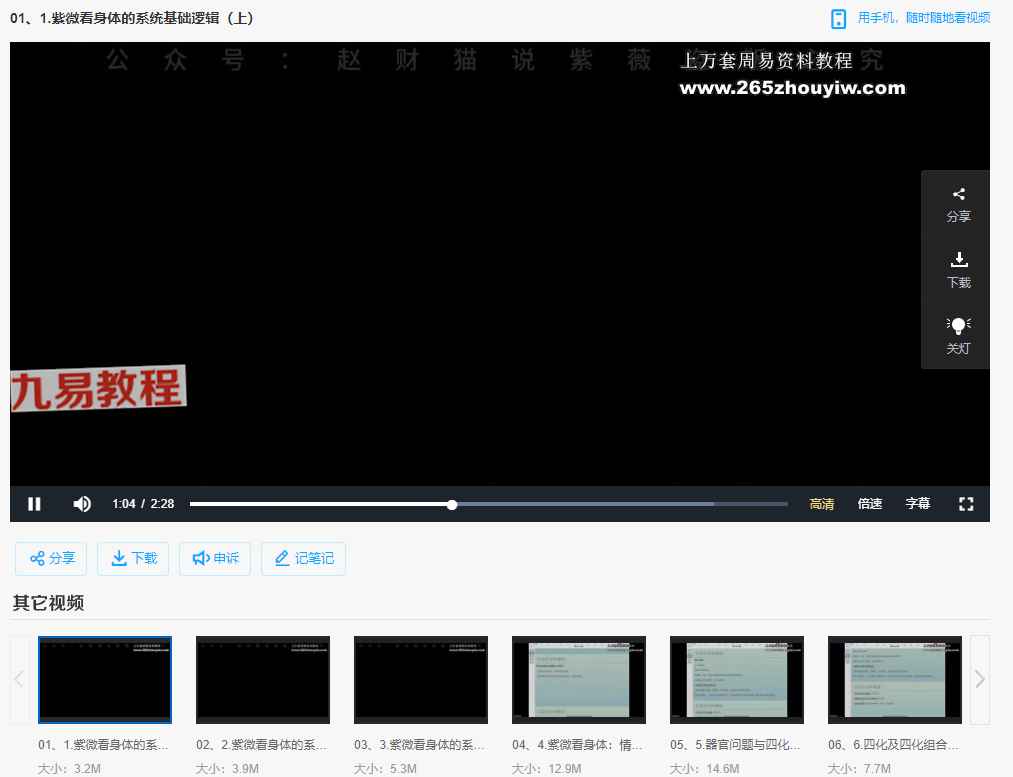Play video 04 thumbnail
Image resolution: width=1013 pixels, height=777 pixels.
coord(578,678)
